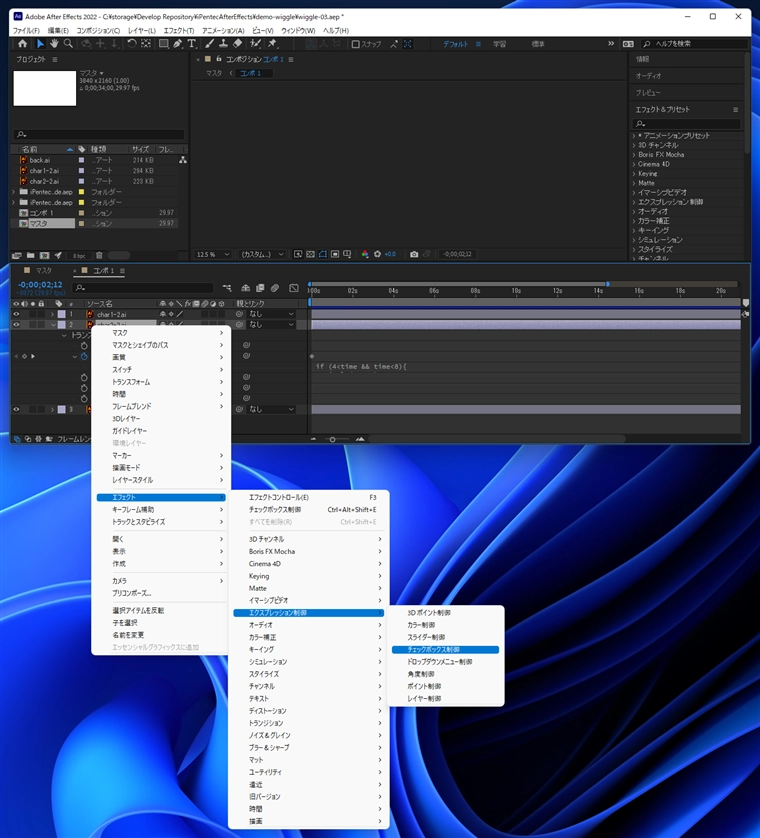Click the label color swatch of layer 1

61,314
